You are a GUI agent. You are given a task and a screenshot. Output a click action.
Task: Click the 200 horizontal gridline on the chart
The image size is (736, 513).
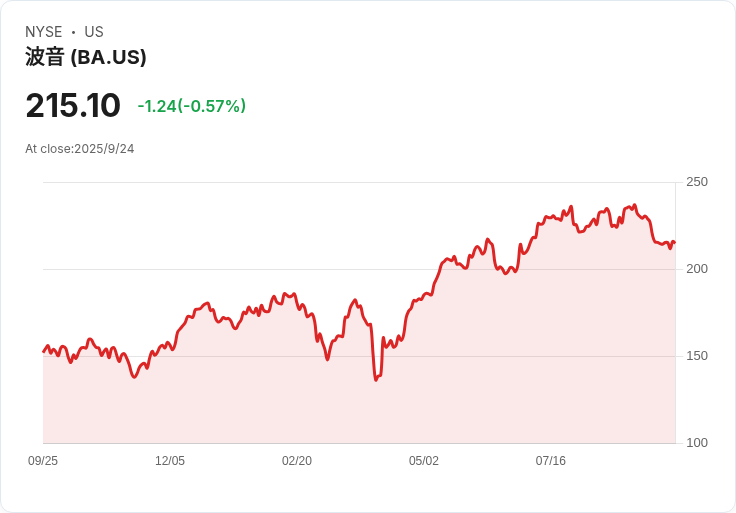point(250,269)
